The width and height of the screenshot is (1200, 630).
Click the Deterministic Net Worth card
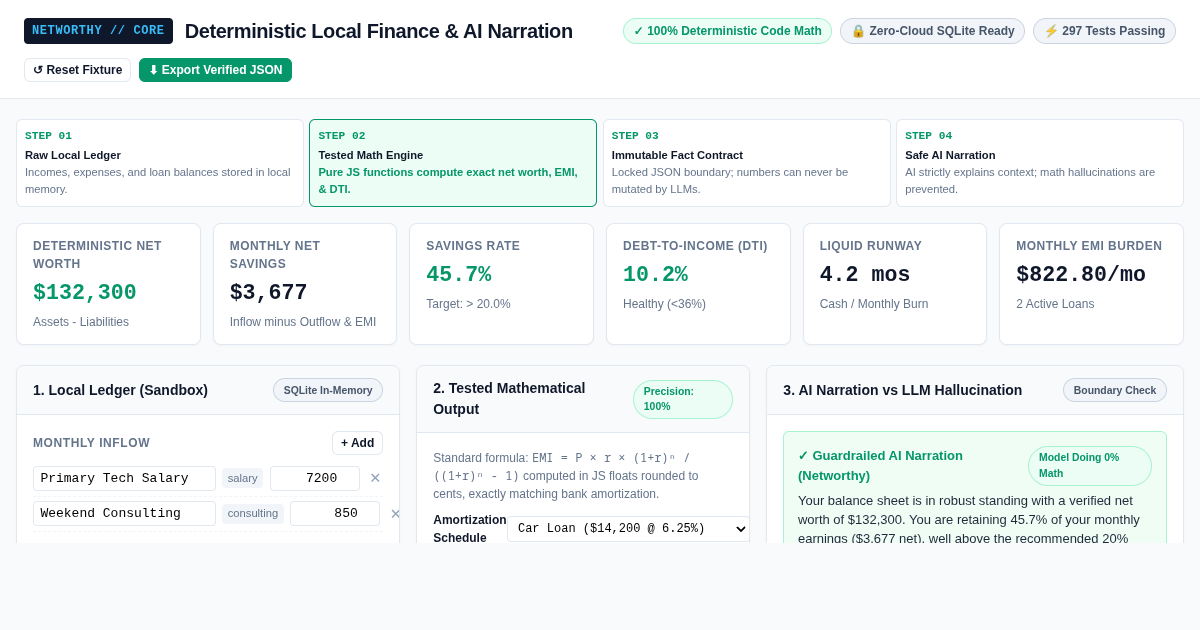pyautogui.click(x=108, y=284)
